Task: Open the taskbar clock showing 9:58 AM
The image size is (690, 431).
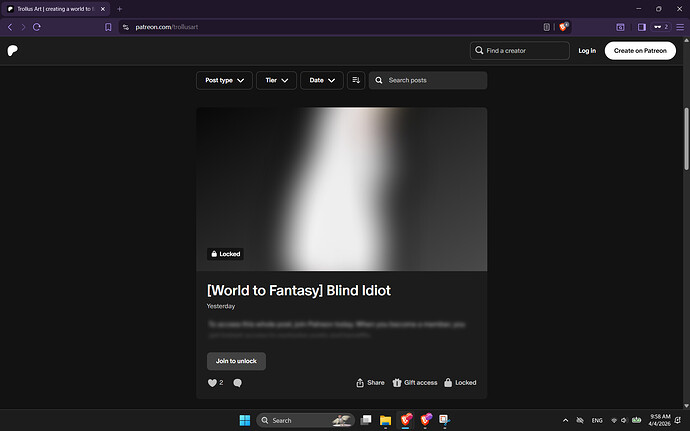Action: pyautogui.click(x=659, y=420)
